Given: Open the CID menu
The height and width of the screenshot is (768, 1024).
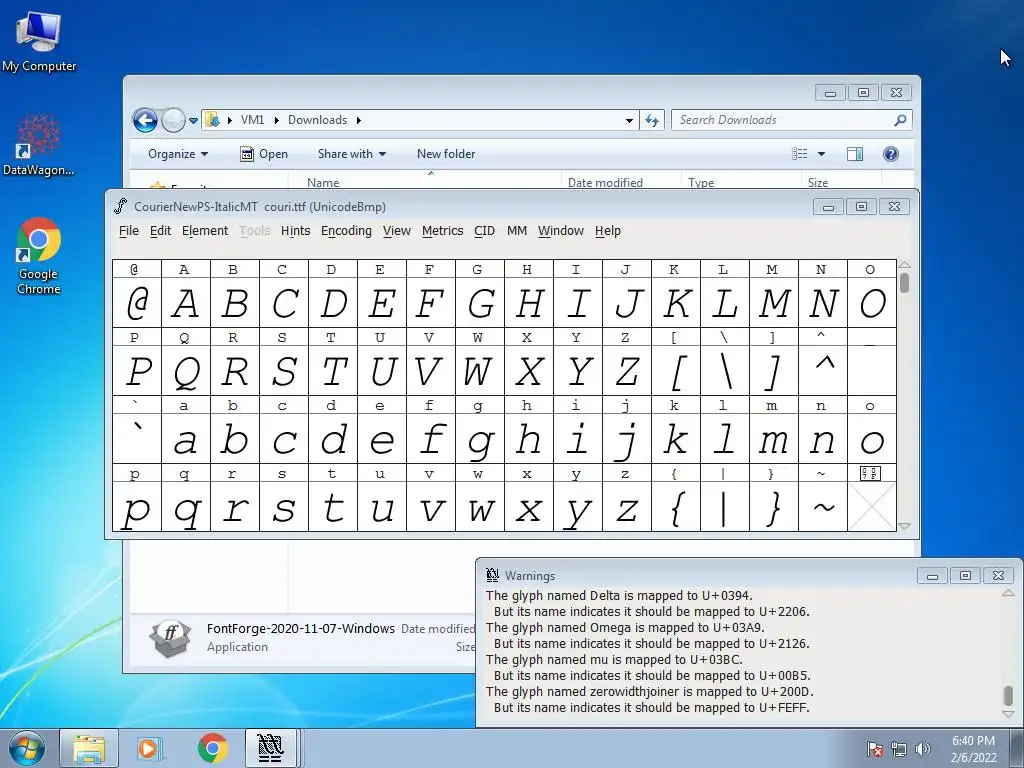Looking at the screenshot, I should tap(485, 231).
